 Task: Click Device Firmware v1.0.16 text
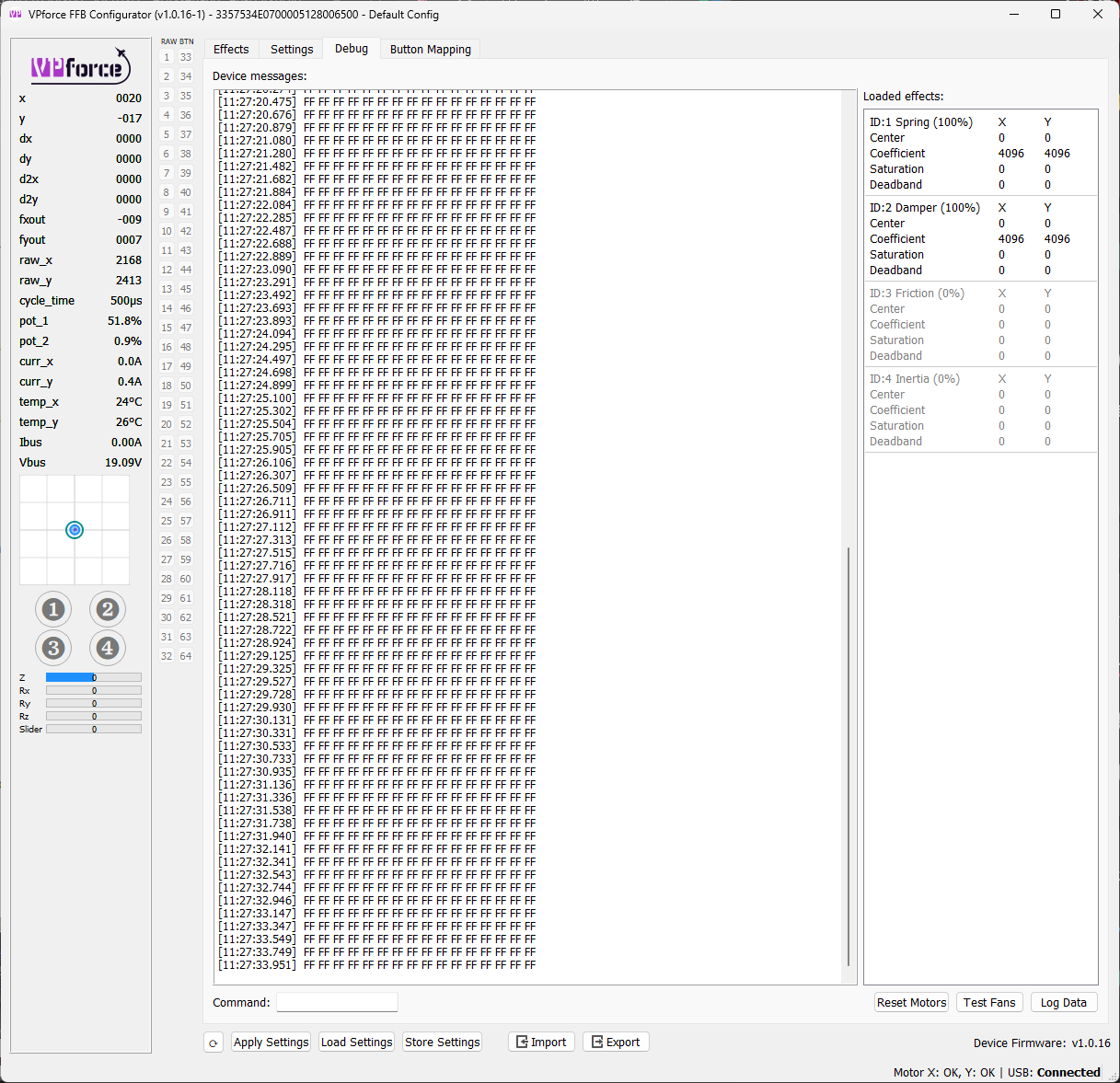tap(1042, 1043)
